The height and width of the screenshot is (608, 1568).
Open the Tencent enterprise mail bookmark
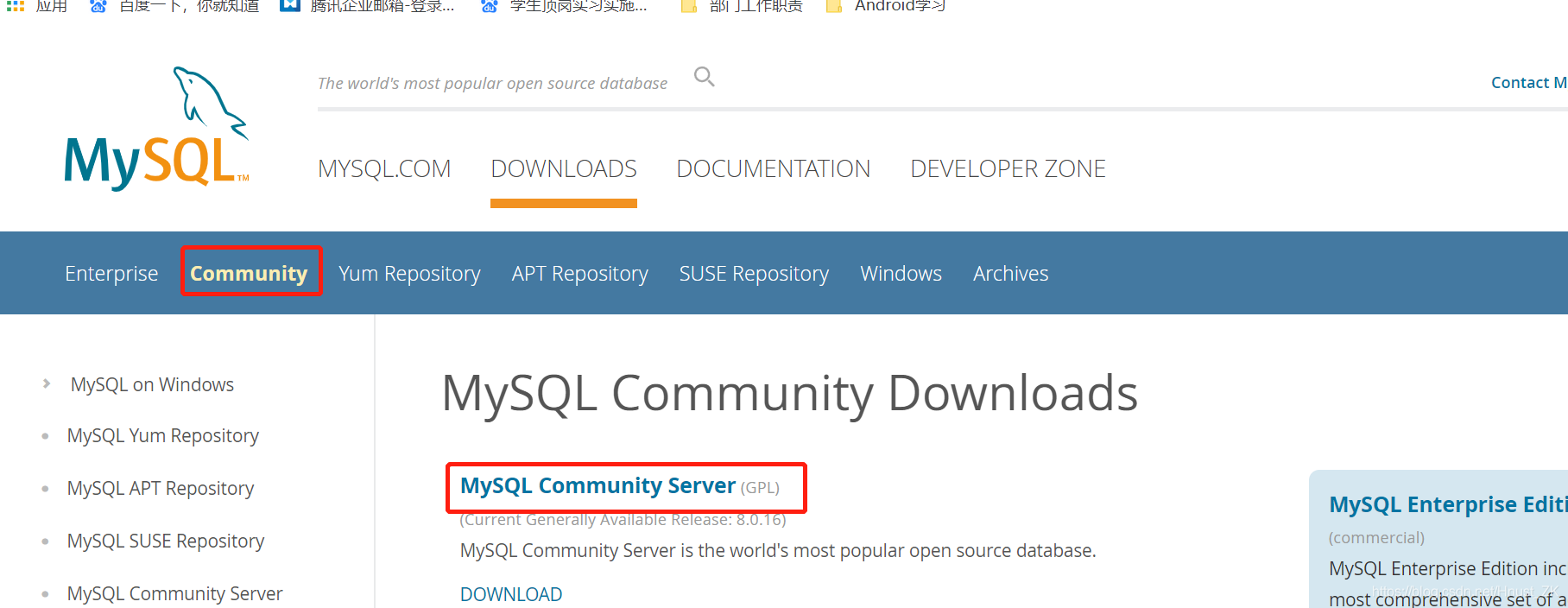(x=368, y=6)
